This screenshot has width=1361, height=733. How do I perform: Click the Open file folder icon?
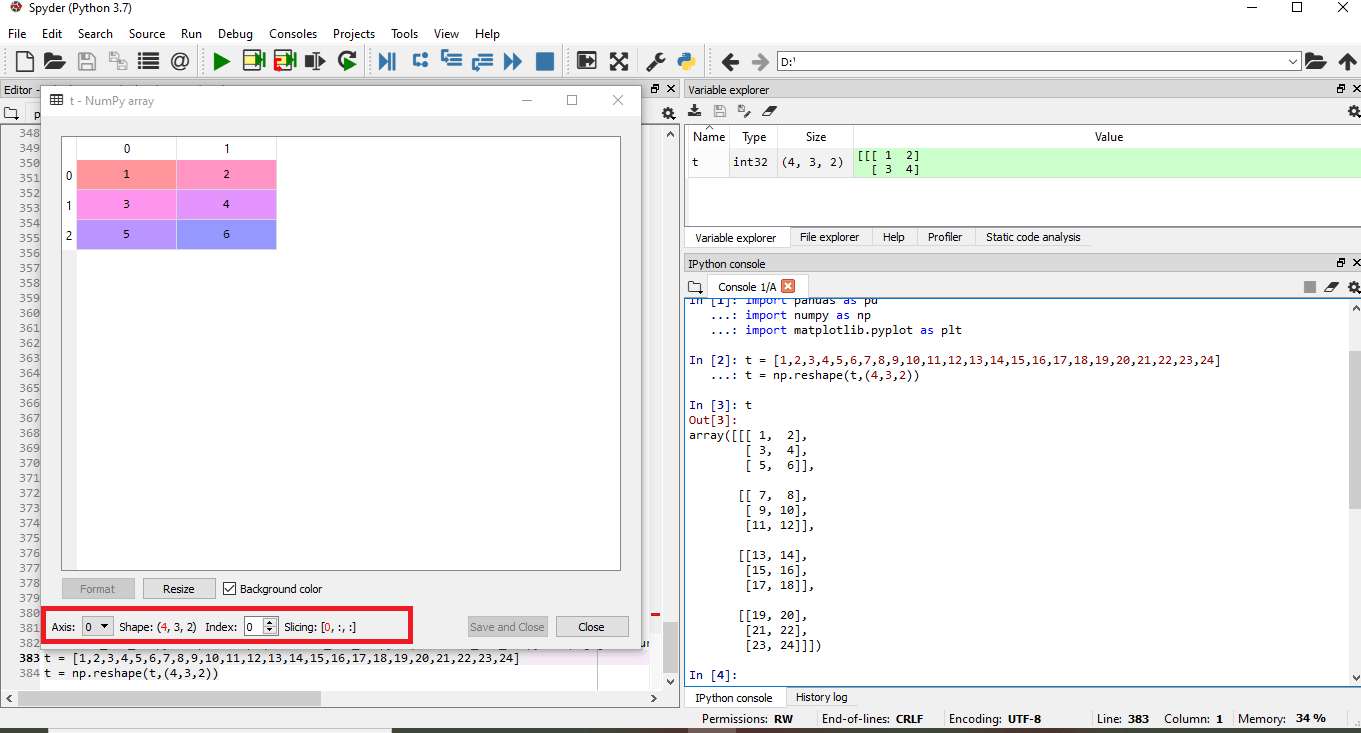54,62
